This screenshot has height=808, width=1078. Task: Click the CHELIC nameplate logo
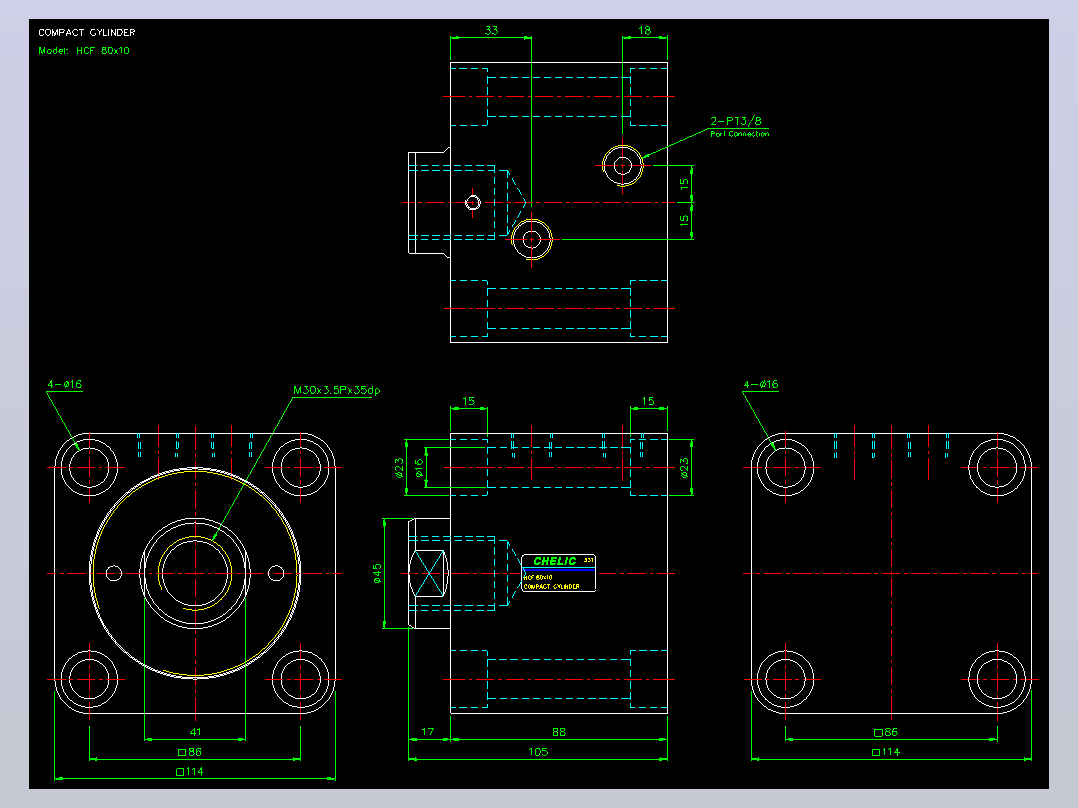click(x=555, y=561)
